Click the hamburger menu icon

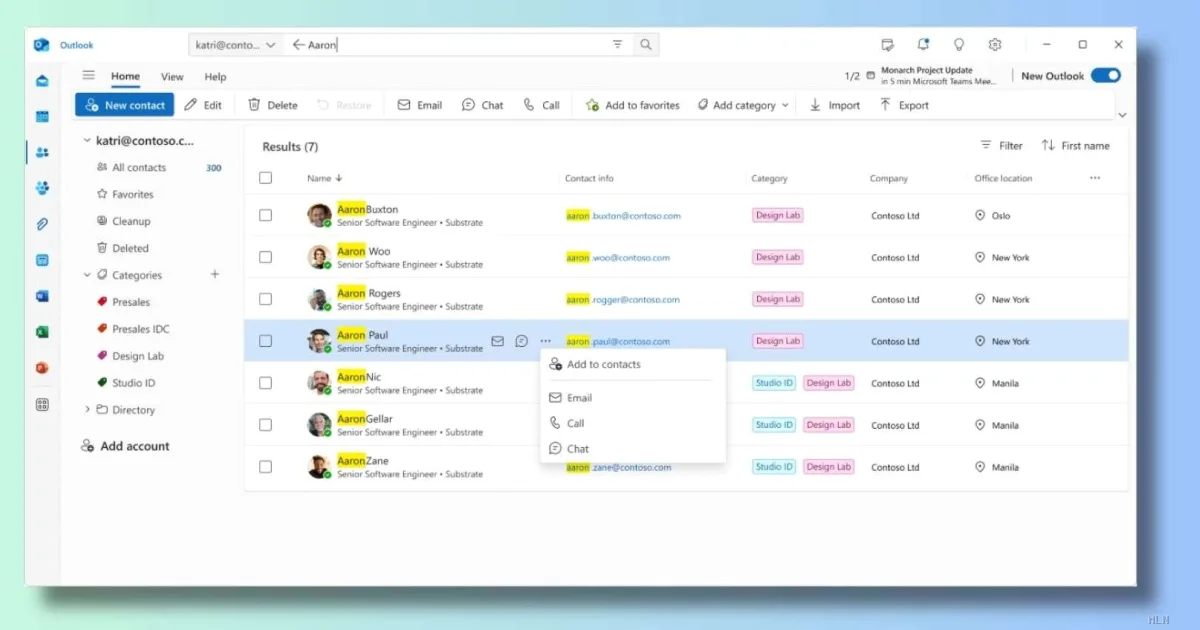(89, 76)
